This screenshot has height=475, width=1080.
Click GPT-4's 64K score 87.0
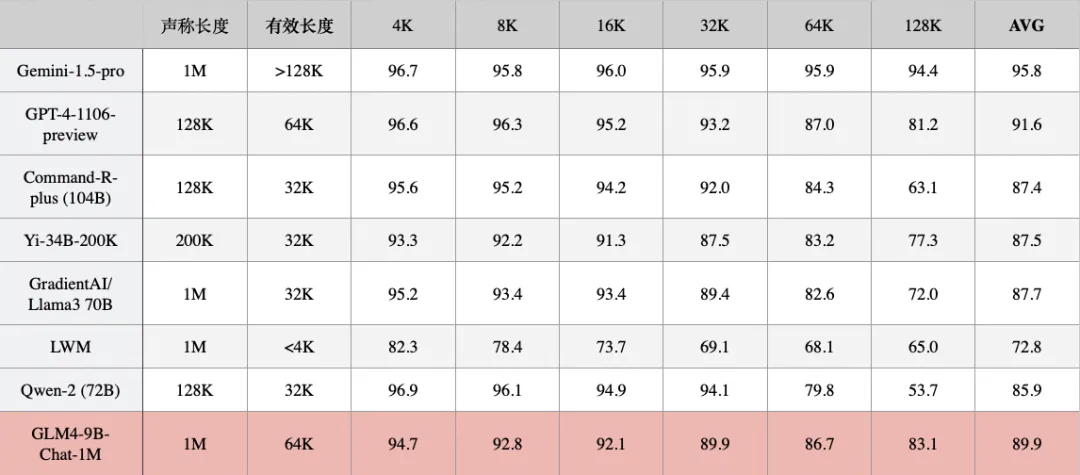pyautogui.click(x=818, y=125)
